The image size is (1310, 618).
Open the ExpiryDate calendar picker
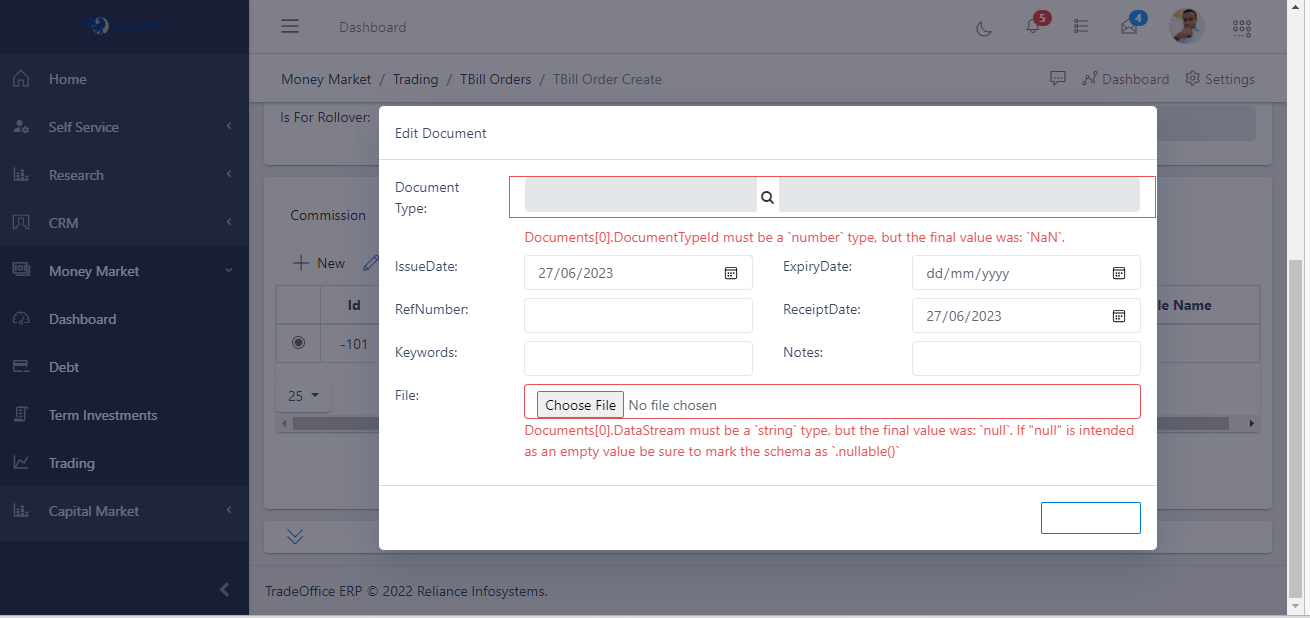pos(1119,273)
